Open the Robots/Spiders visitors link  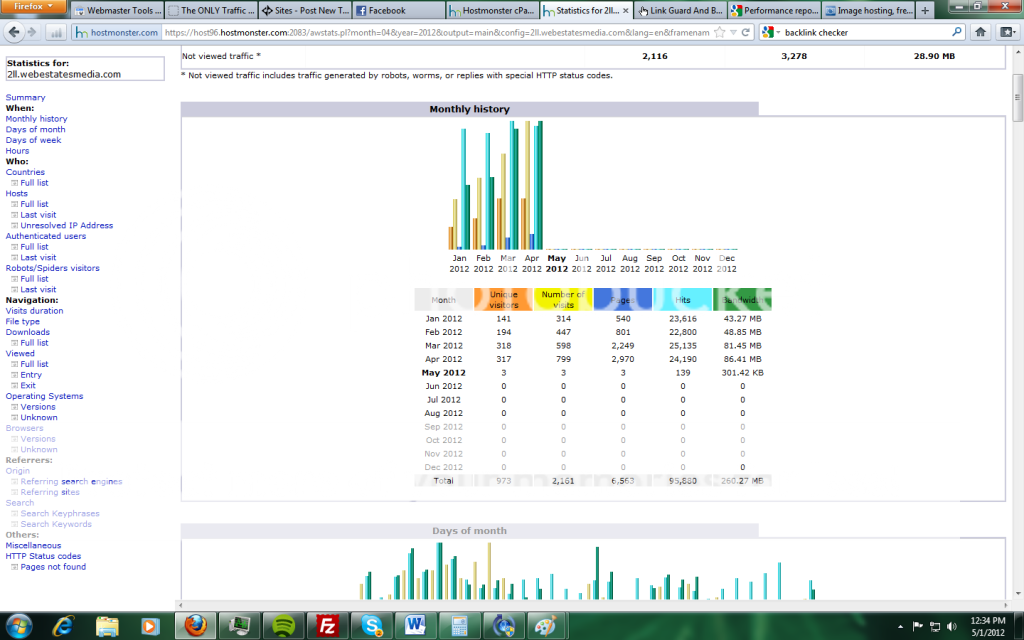coord(52,268)
